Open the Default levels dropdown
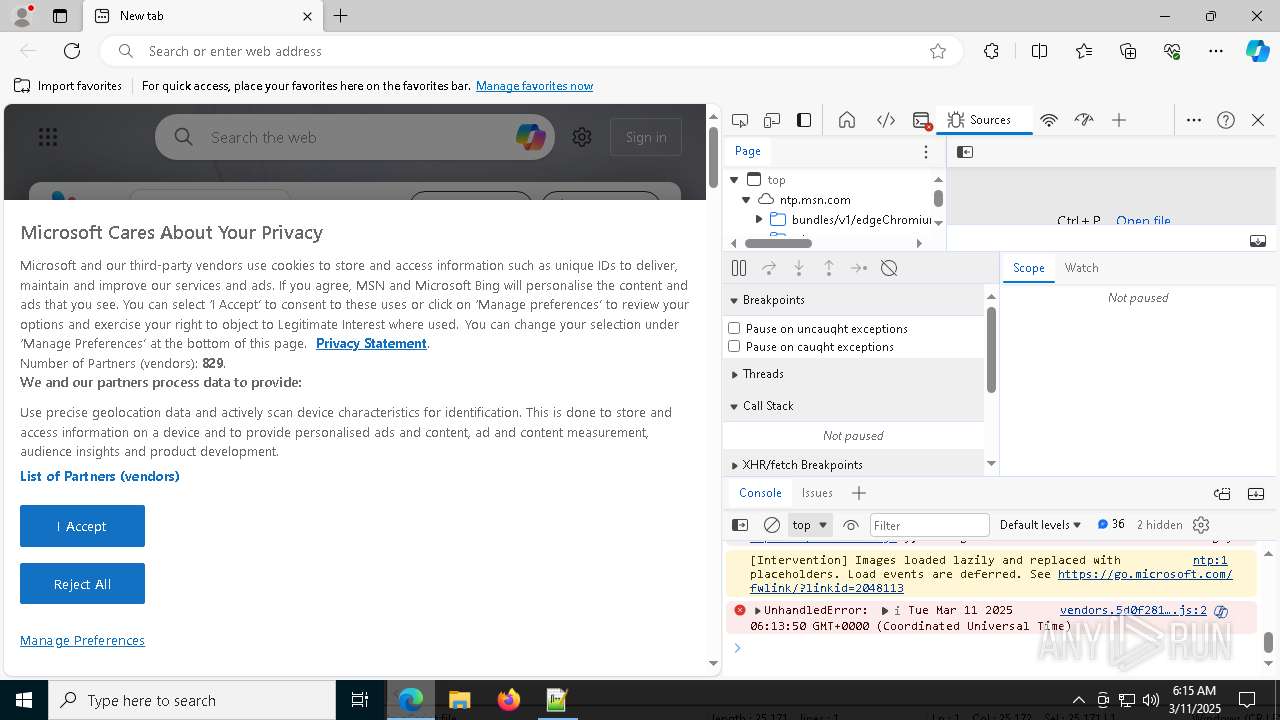1280x720 pixels. [x=1040, y=525]
